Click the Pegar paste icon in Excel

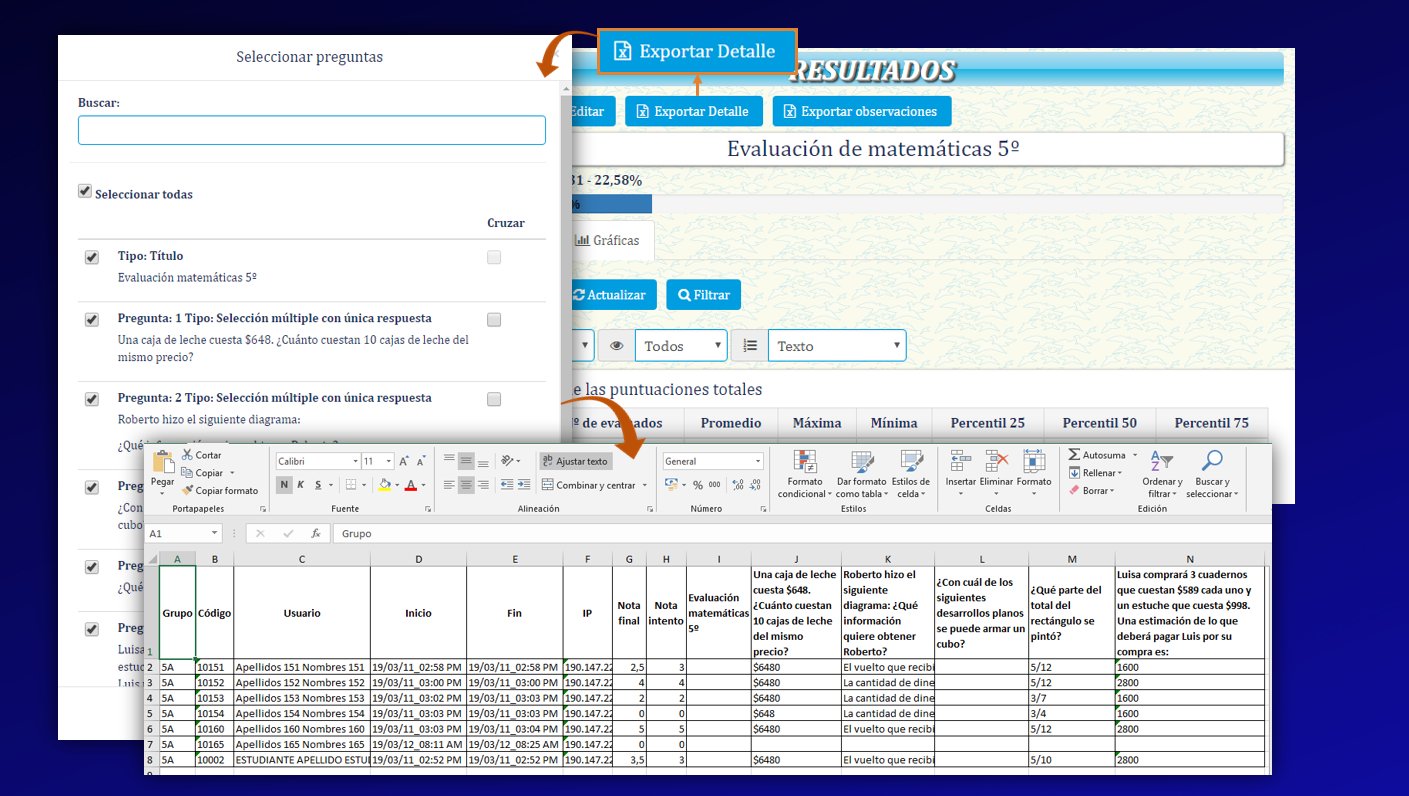pyautogui.click(x=163, y=462)
